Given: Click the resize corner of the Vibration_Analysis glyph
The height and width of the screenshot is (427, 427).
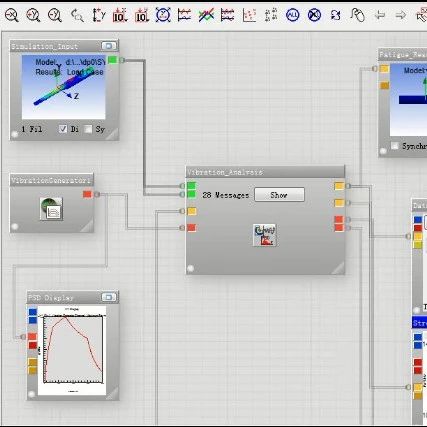Looking at the screenshot, I should coord(338,268).
